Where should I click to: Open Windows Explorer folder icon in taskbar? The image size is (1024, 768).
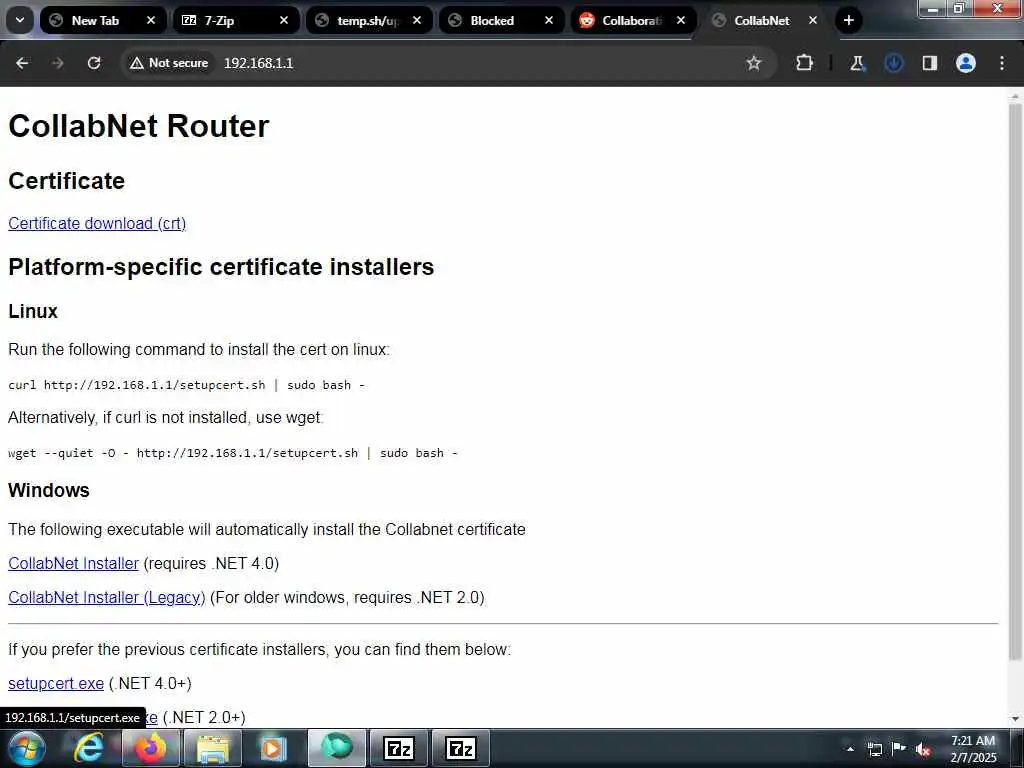click(x=213, y=748)
